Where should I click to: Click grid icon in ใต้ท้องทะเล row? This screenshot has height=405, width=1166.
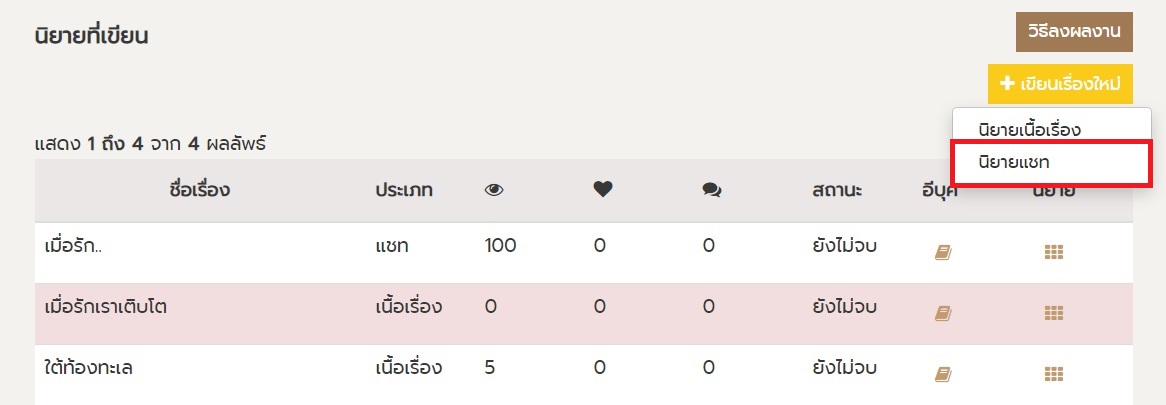click(1052, 374)
